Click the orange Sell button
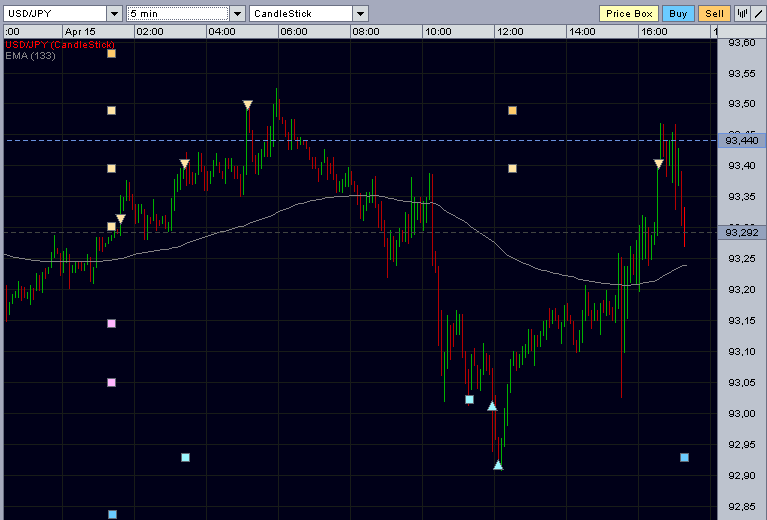 click(x=714, y=14)
